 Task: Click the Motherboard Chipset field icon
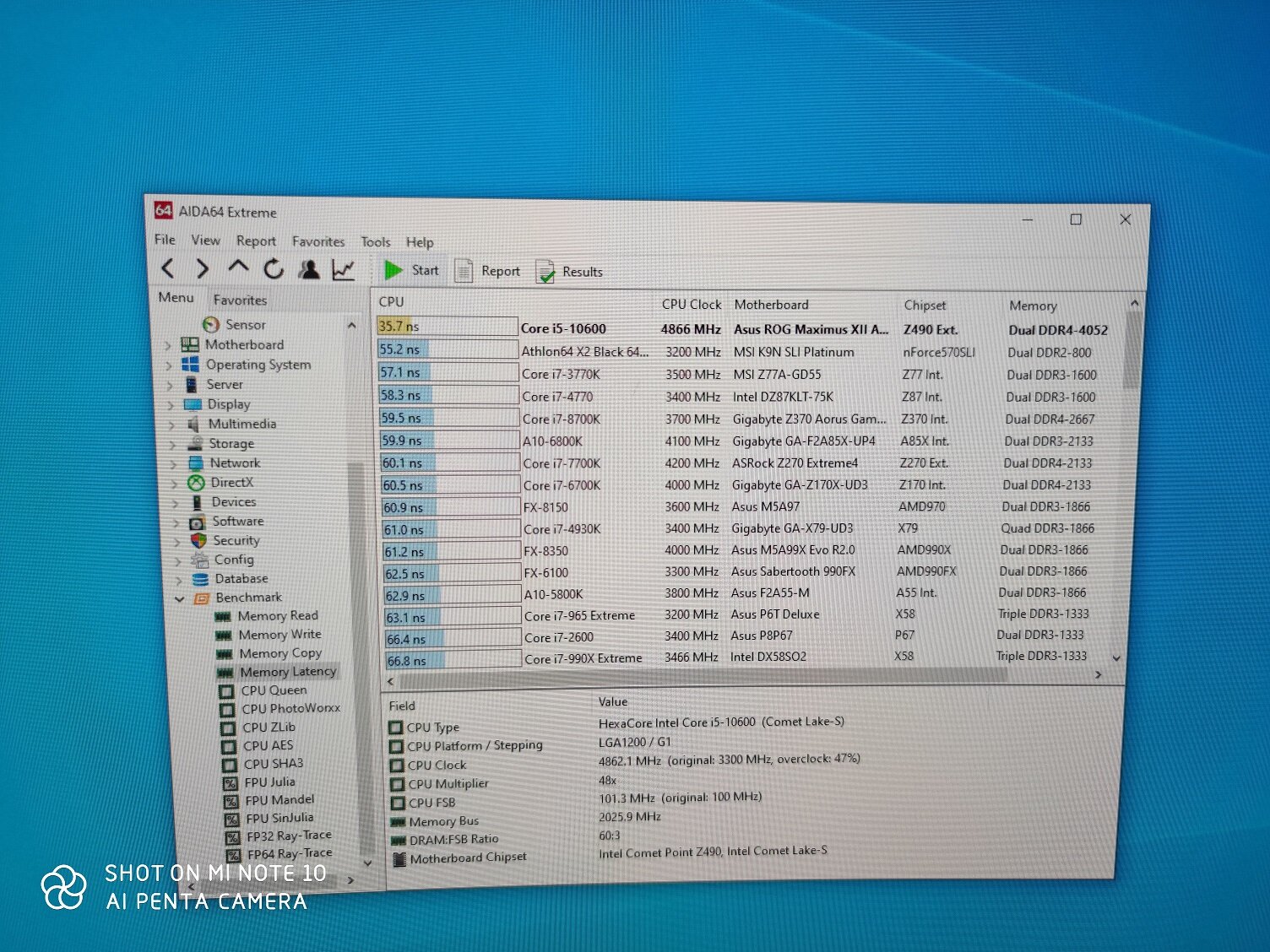pos(399,859)
